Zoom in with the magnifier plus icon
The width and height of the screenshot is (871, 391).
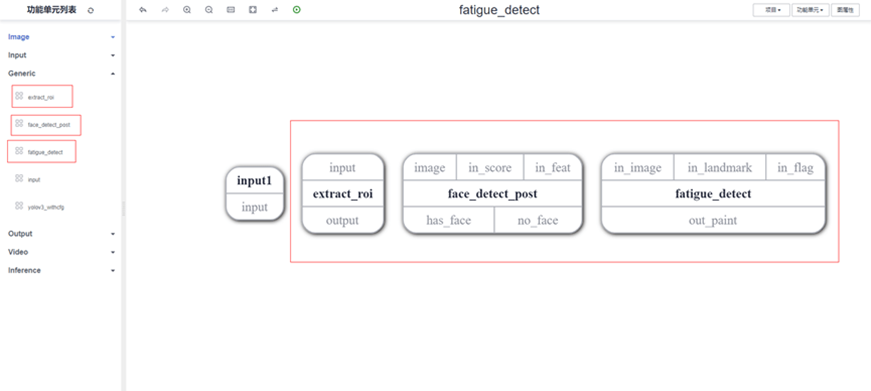coord(187,10)
